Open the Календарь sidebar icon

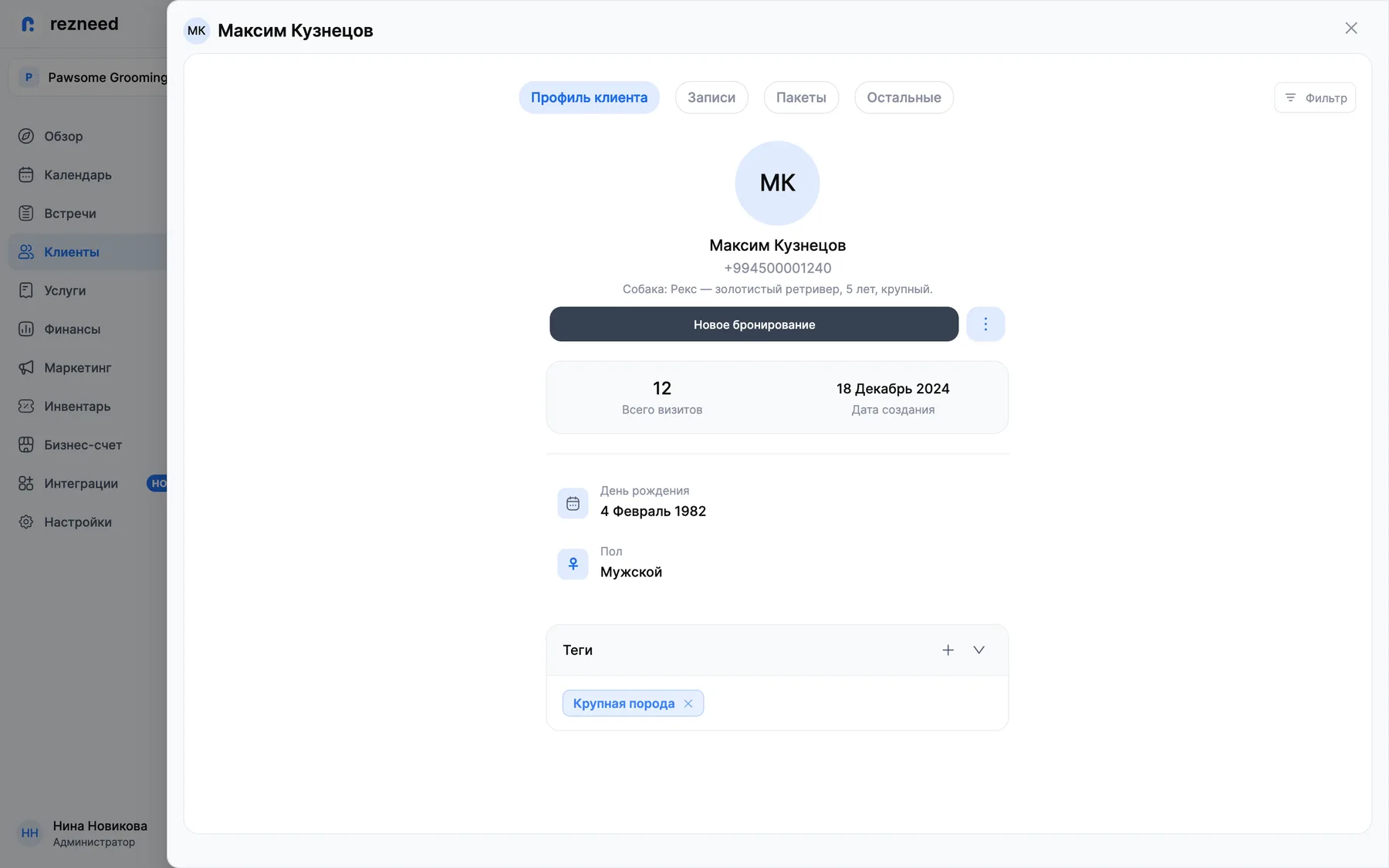[x=26, y=175]
